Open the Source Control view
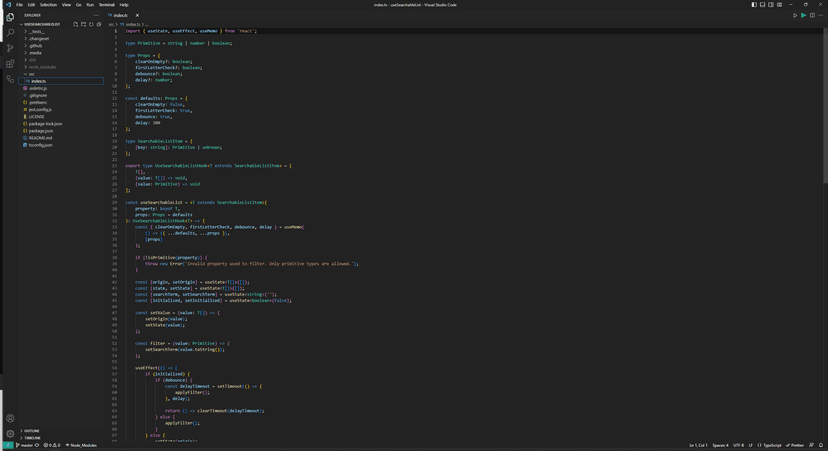The width and height of the screenshot is (828, 451). (x=10, y=48)
